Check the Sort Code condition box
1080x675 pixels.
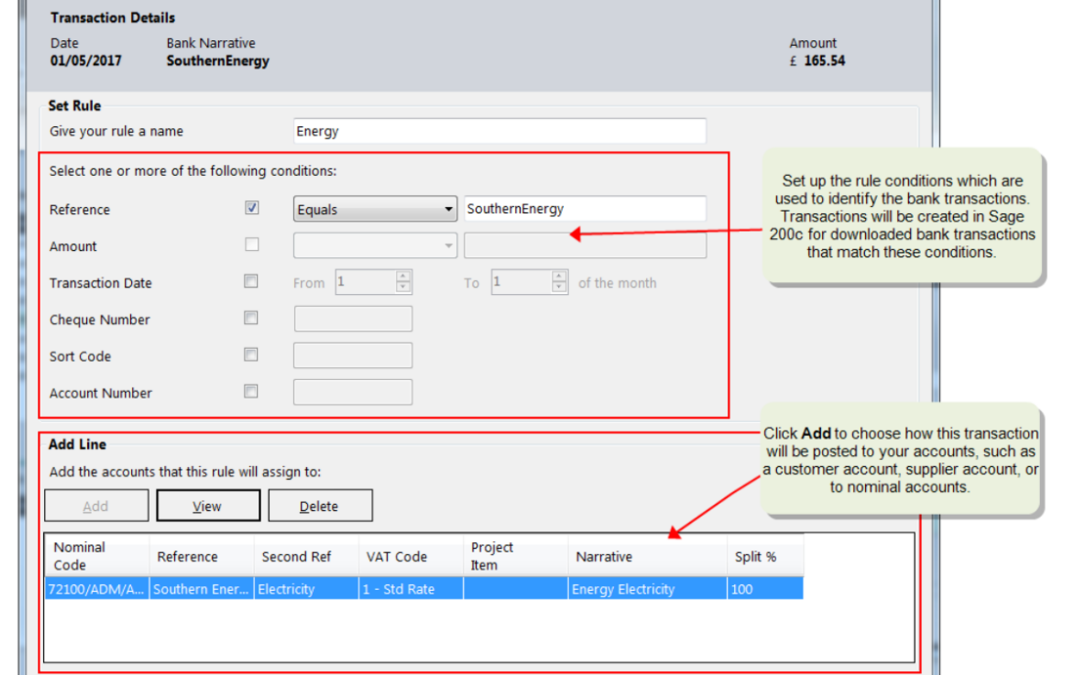[x=252, y=355]
